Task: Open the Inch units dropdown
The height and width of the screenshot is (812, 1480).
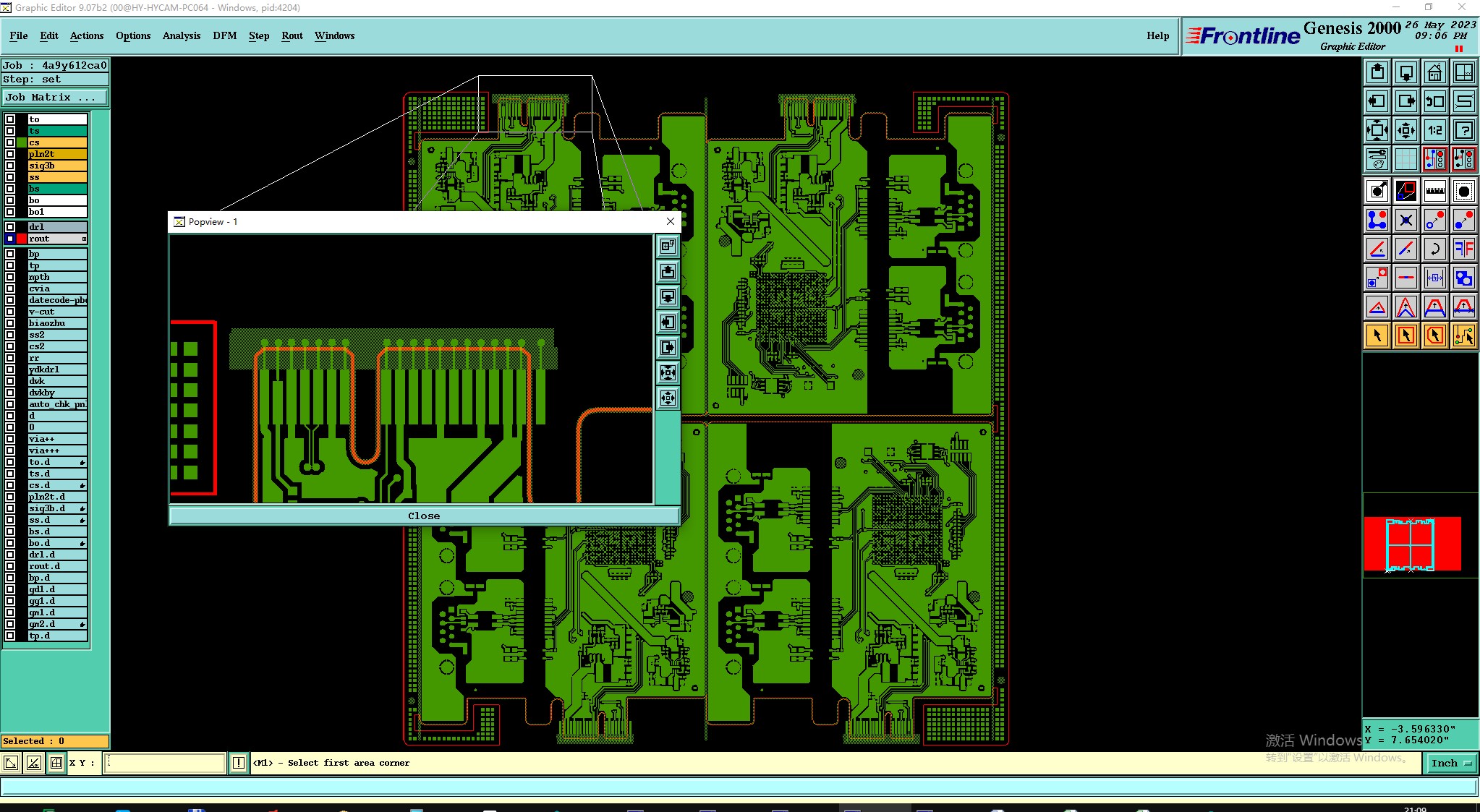Action: point(1452,763)
